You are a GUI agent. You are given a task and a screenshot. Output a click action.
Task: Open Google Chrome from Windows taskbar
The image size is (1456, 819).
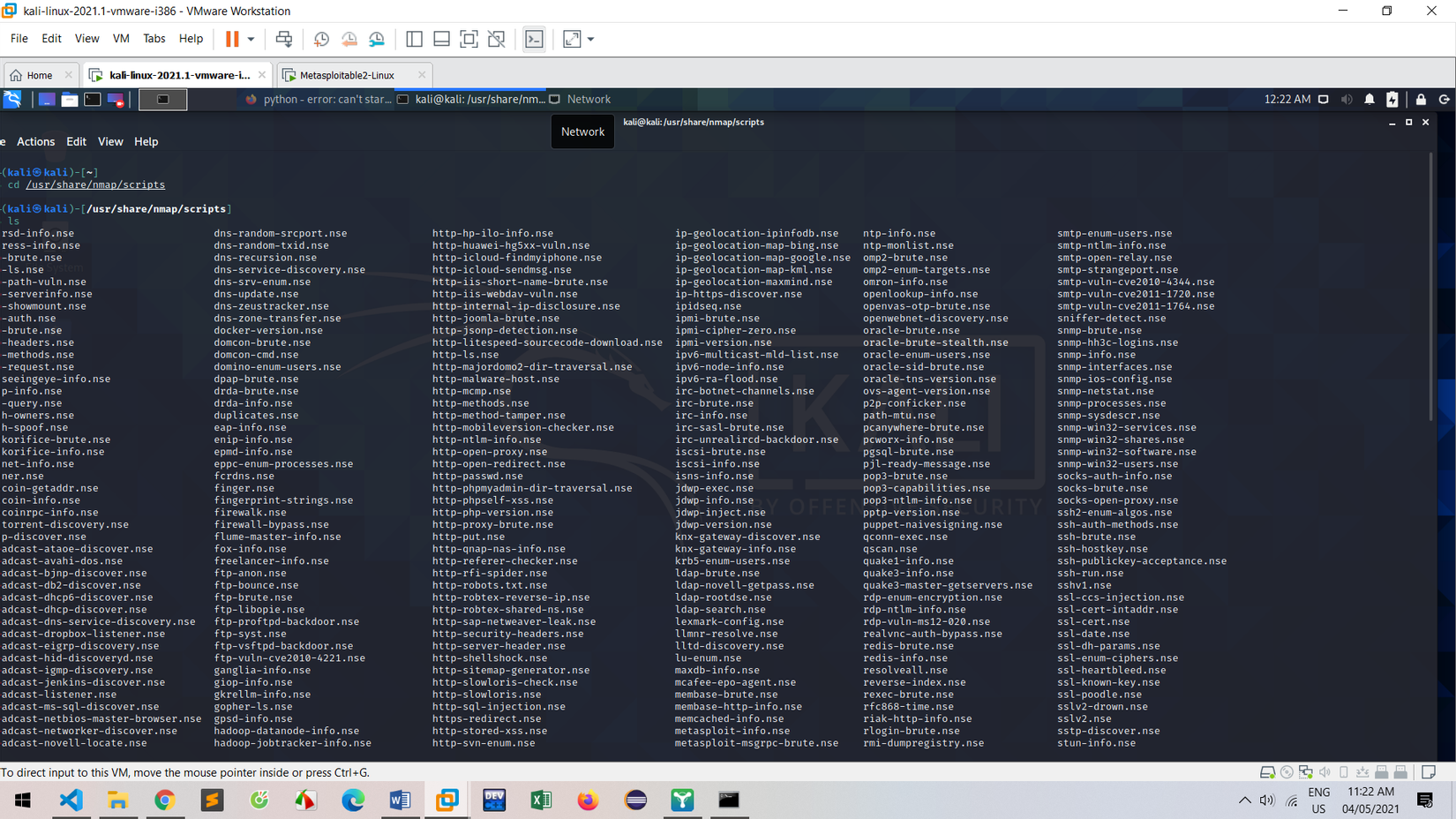click(164, 800)
